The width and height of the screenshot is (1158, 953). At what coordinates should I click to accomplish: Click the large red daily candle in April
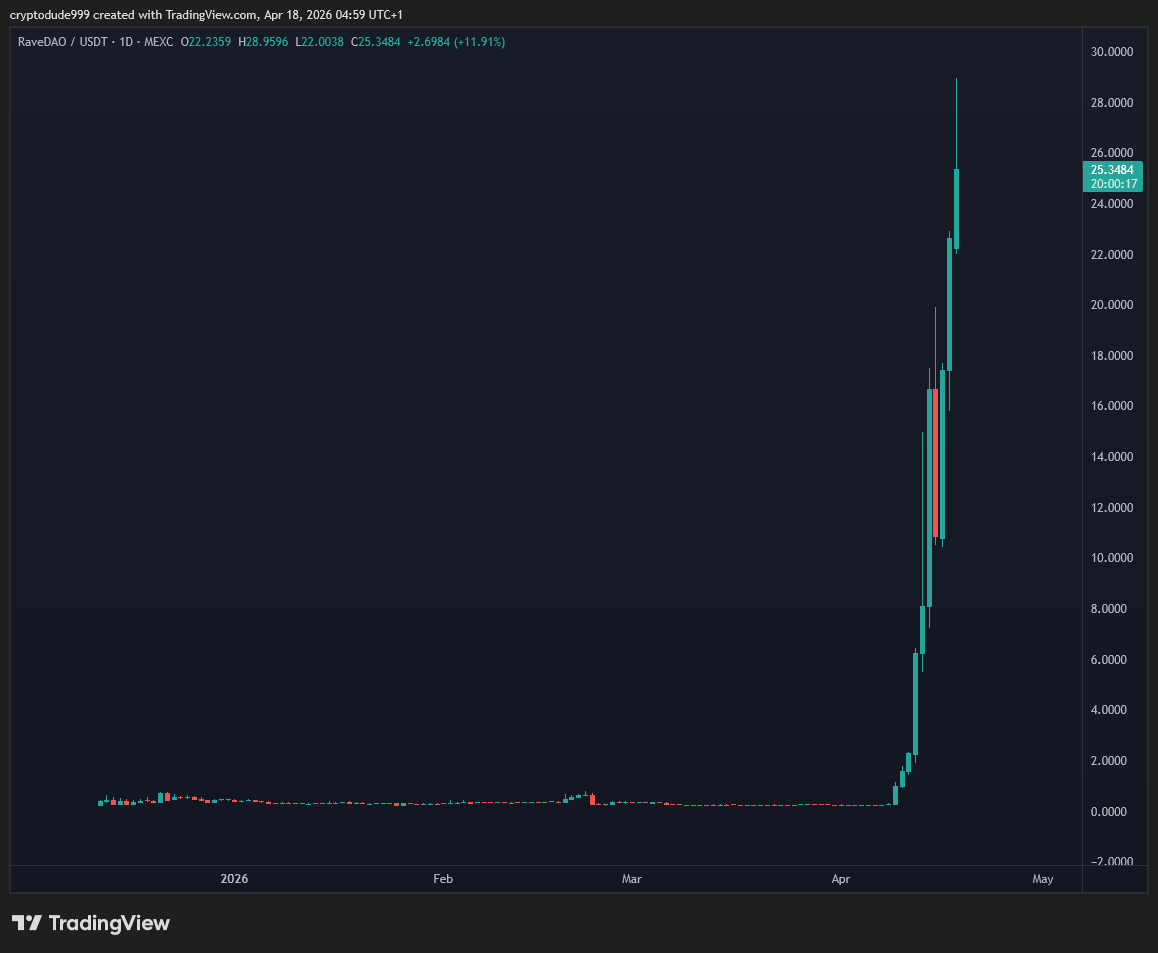(x=936, y=463)
